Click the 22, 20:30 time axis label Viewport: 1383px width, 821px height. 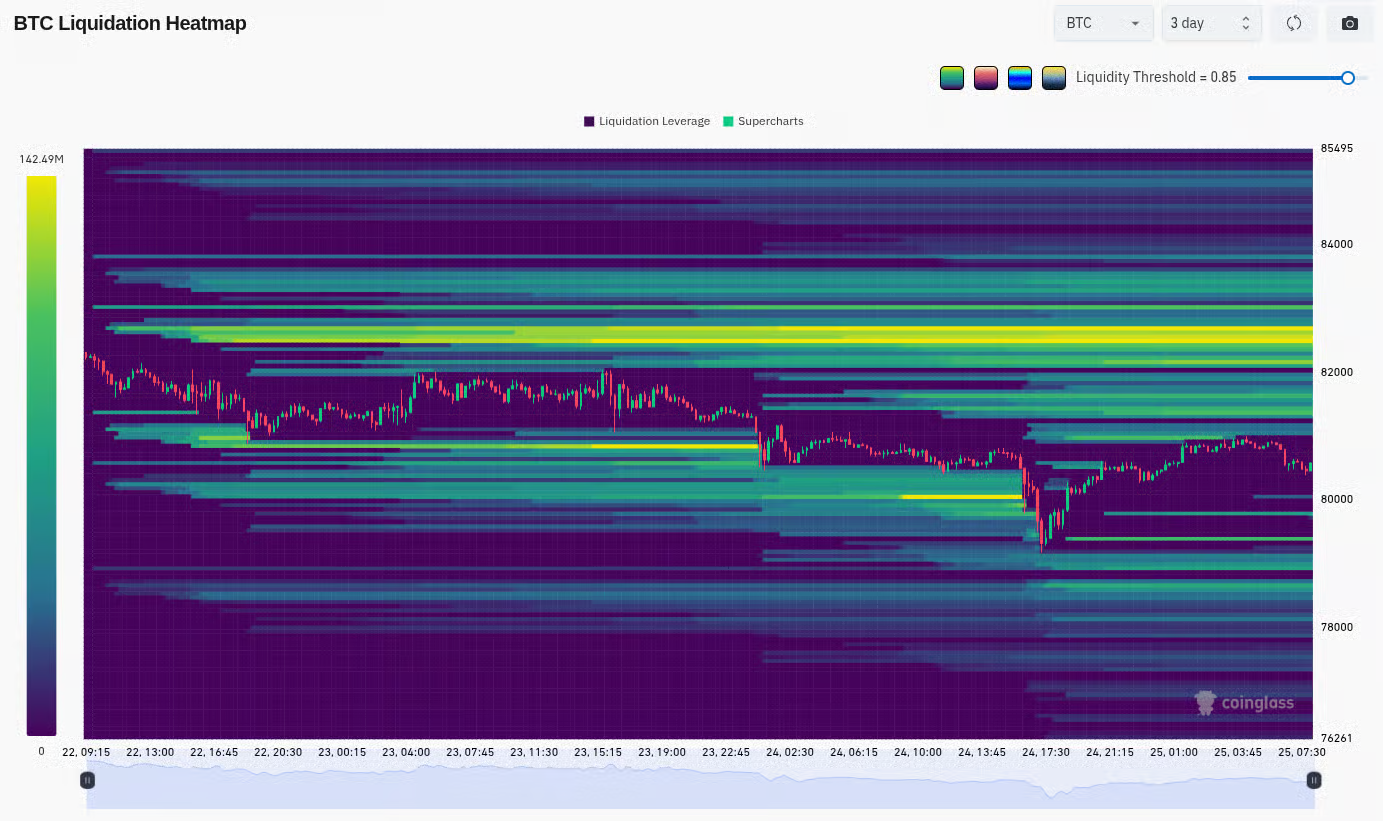pos(277,752)
